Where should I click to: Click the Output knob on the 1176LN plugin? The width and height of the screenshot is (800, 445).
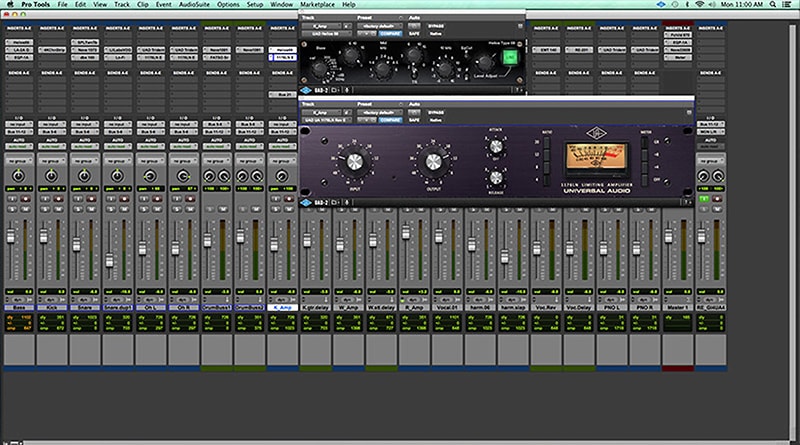[433, 162]
